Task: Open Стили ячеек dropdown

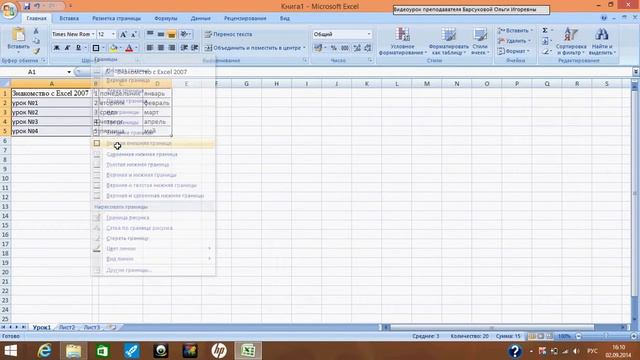Action: pos(480,41)
